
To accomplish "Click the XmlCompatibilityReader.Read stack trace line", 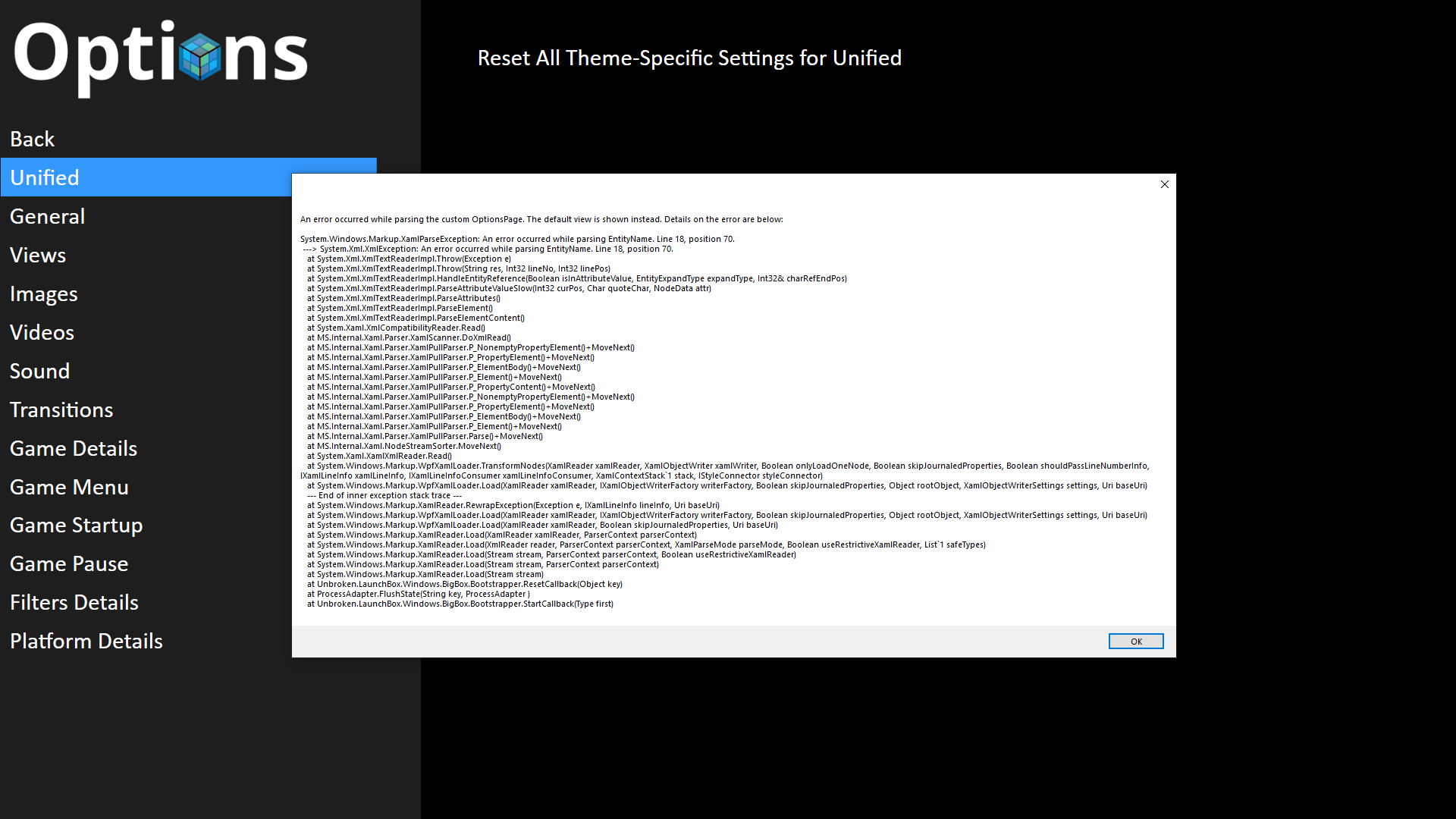I will coord(396,328).
